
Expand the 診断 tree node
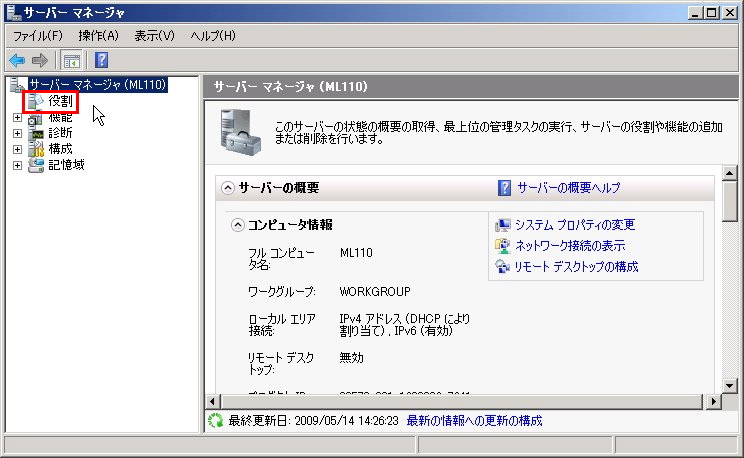point(17,133)
